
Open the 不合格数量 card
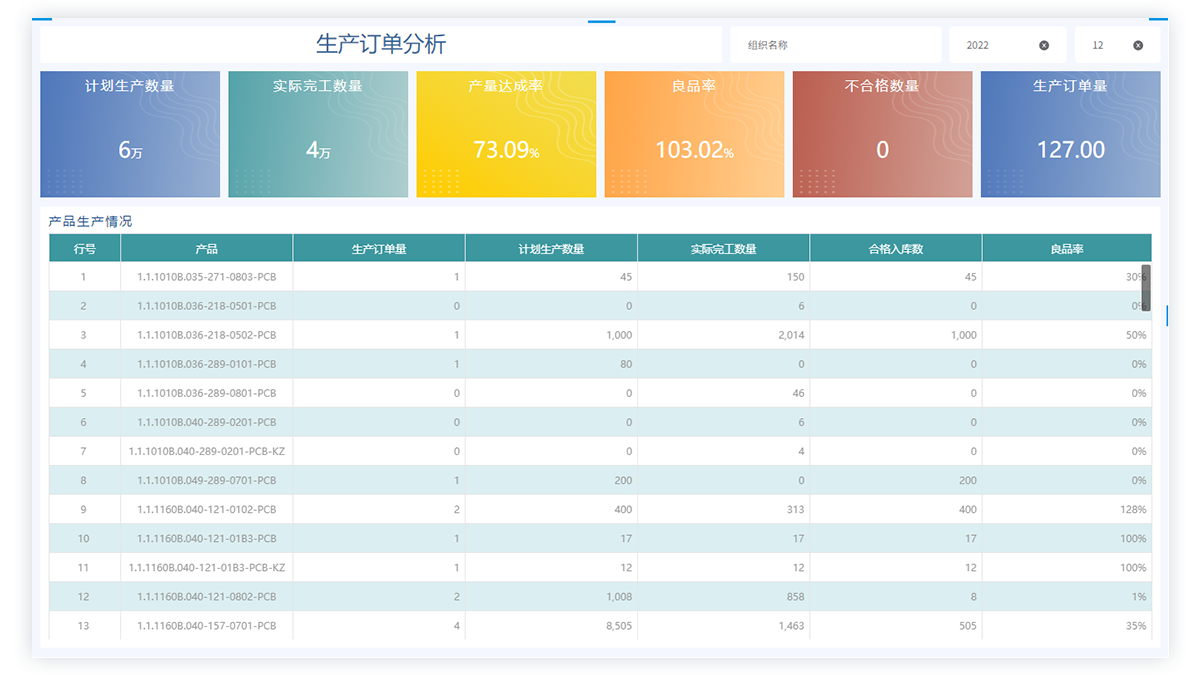[x=882, y=134]
